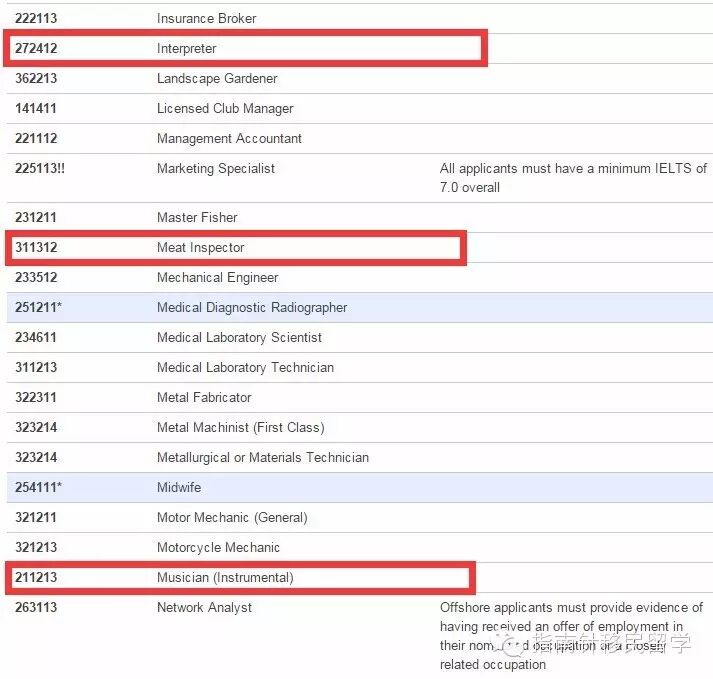Select occupation code 231211
This screenshot has height=679, width=713.
click(x=35, y=217)
